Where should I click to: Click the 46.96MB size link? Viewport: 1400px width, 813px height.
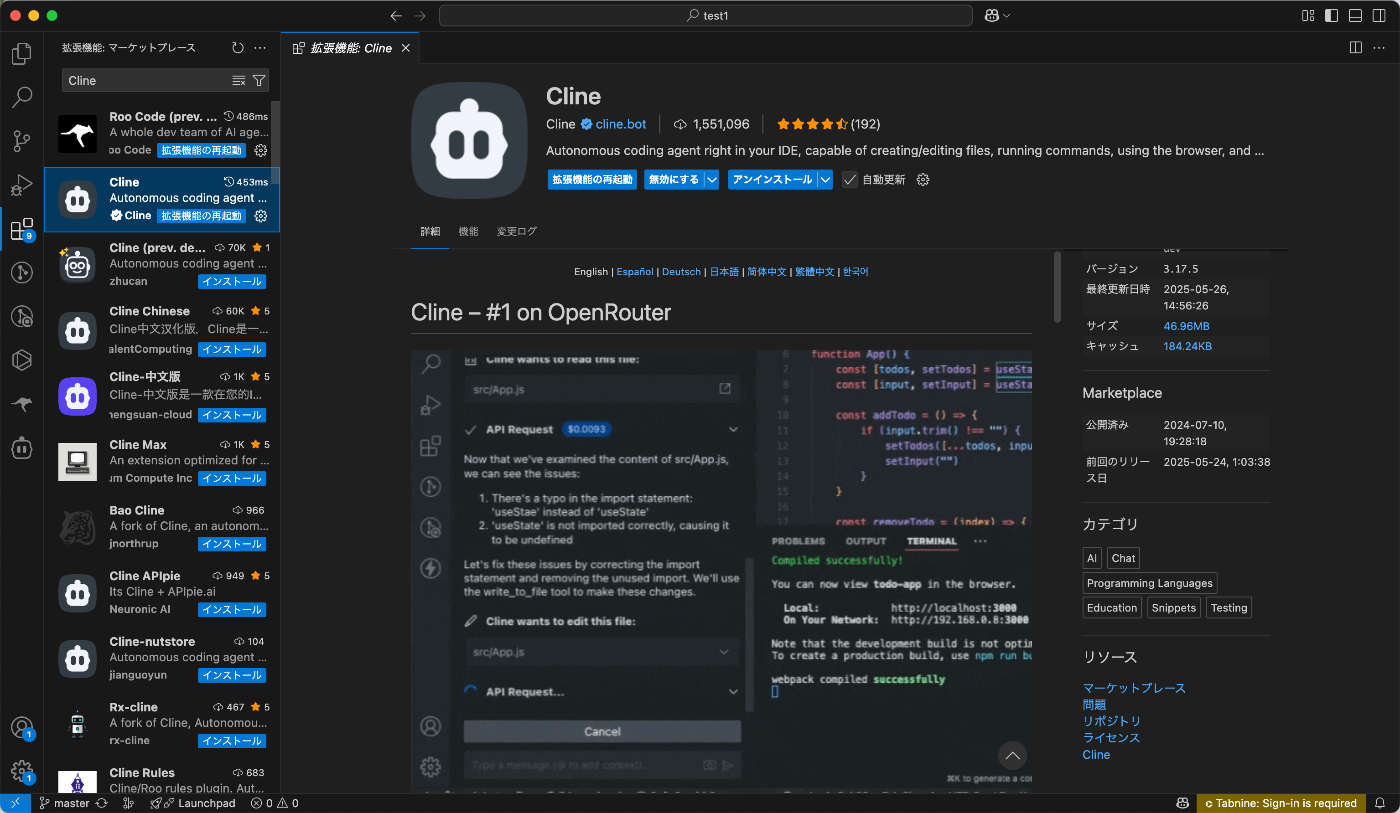coord(1186,326)
